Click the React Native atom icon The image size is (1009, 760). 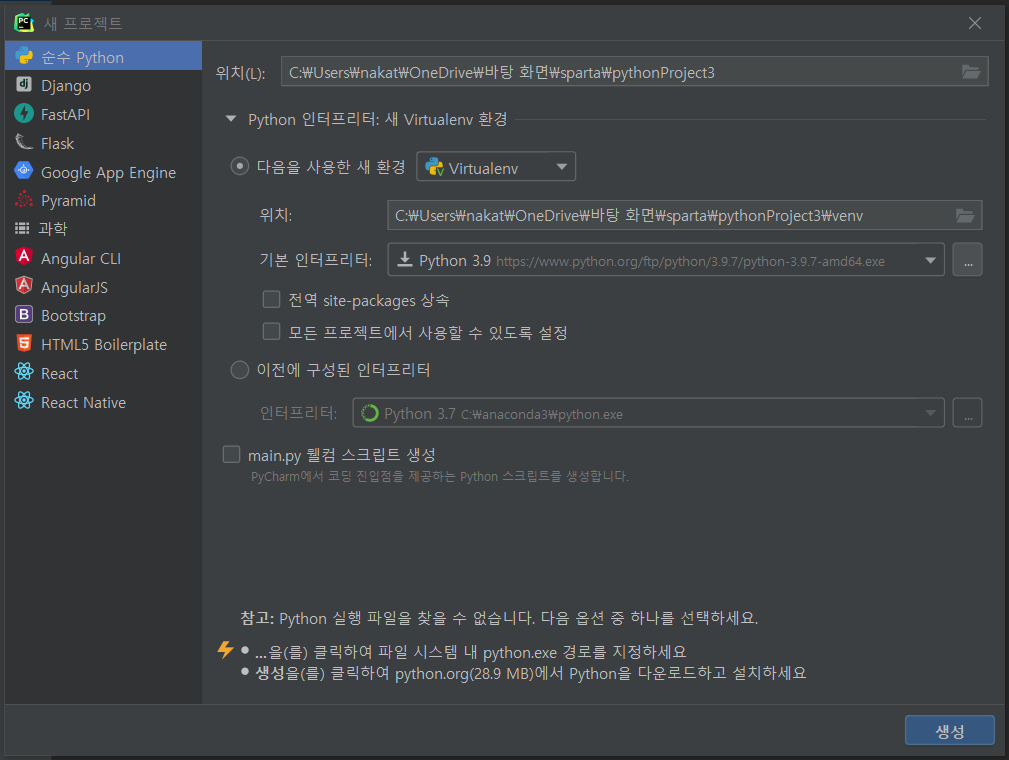point(24,402)
